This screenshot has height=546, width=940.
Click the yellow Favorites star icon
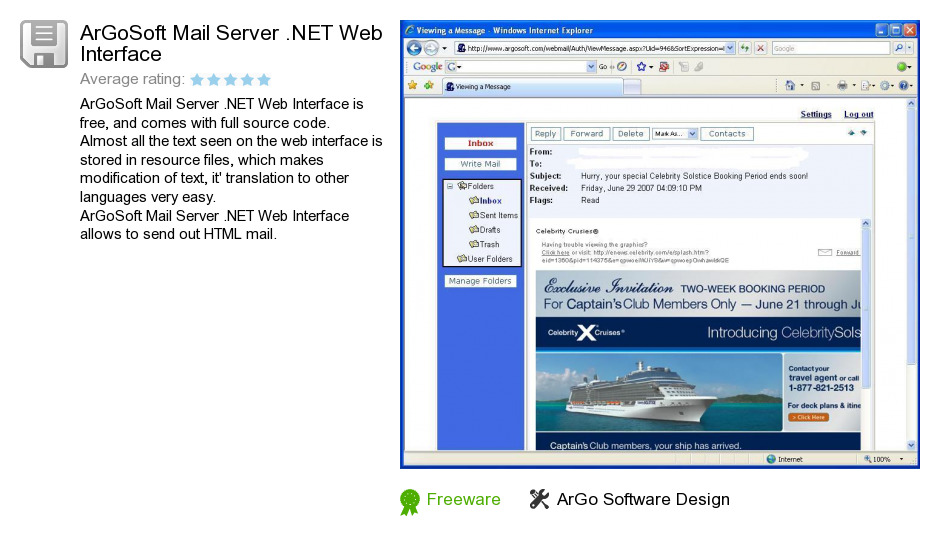point(412,86)
